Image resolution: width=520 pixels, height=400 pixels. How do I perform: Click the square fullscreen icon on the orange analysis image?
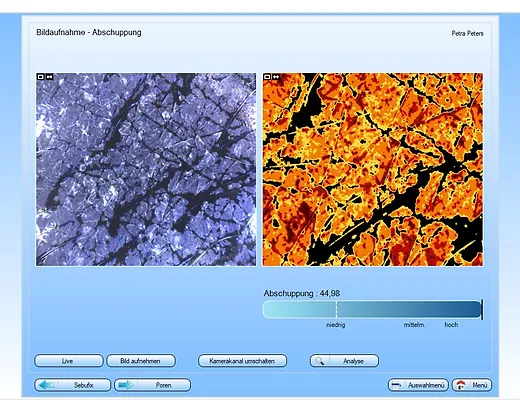click(267, 77)
